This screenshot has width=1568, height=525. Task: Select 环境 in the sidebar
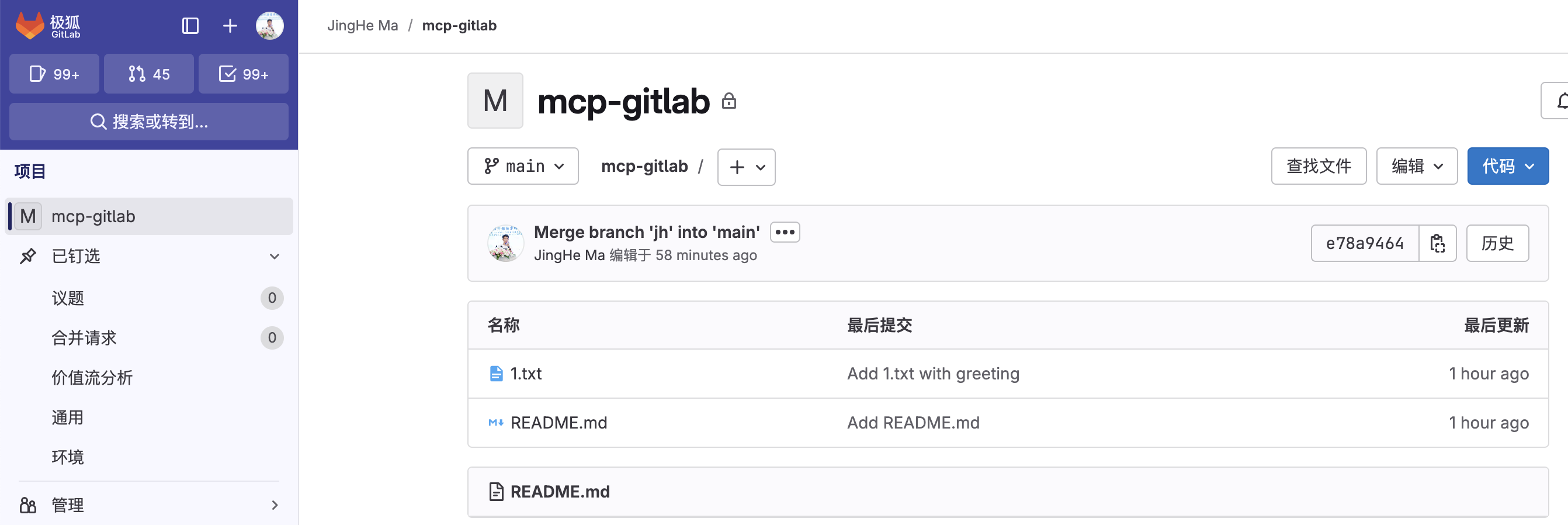(x=68, y=457)
